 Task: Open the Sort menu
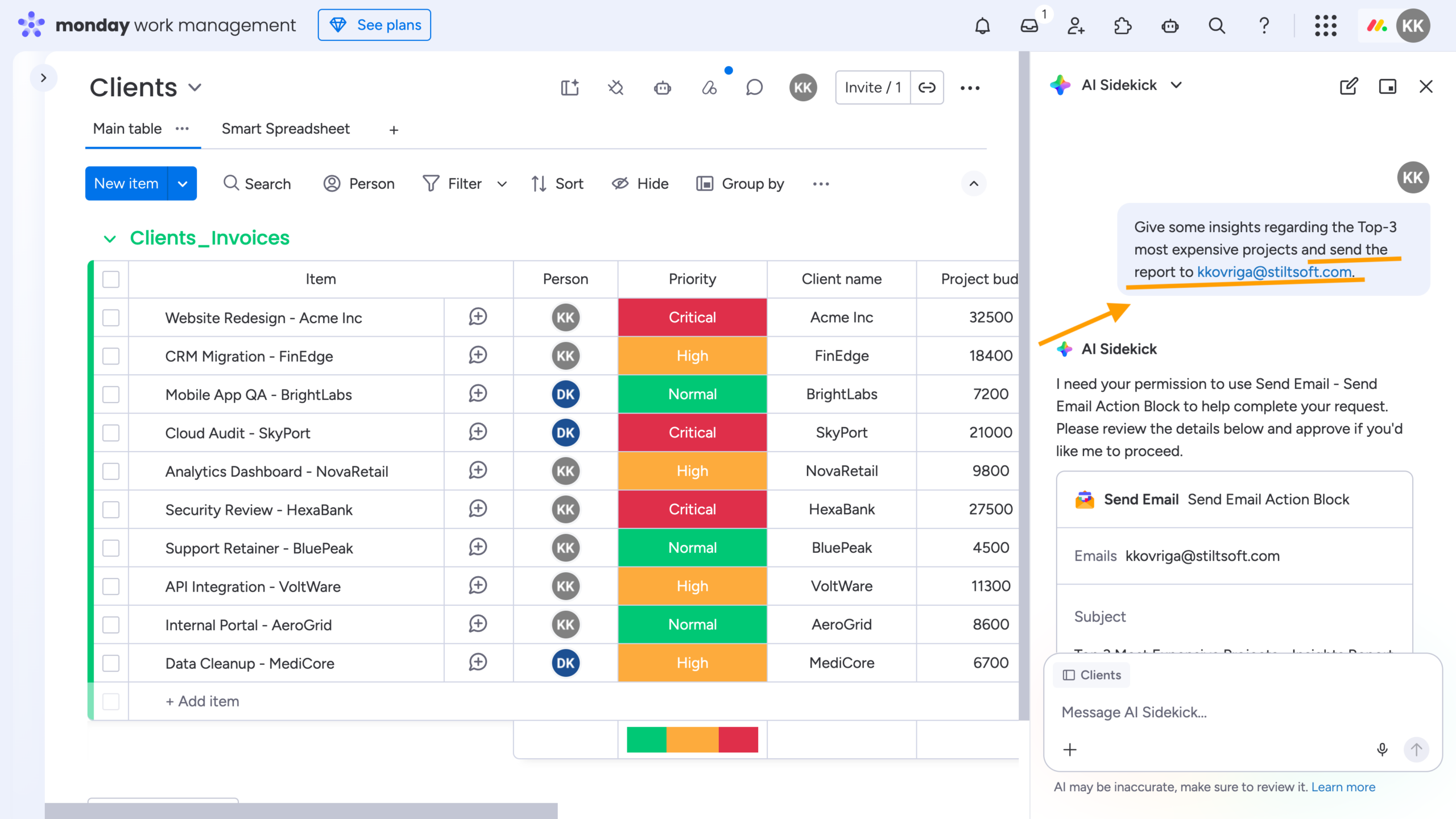point(557,184)
